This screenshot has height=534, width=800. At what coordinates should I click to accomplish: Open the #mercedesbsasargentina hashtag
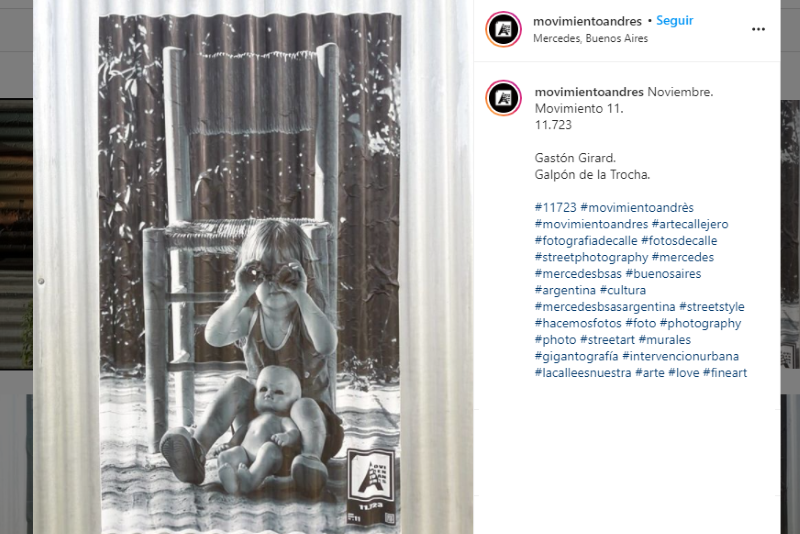point(605,307)
